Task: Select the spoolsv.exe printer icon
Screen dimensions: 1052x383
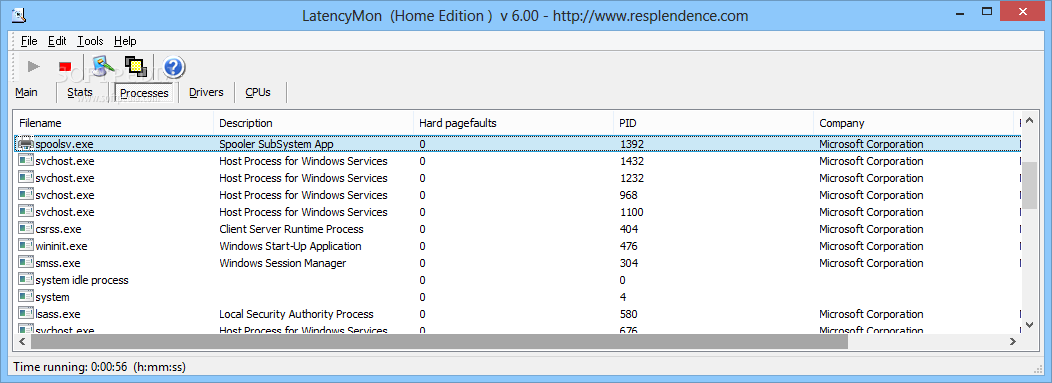Action: tap(26, 144)
